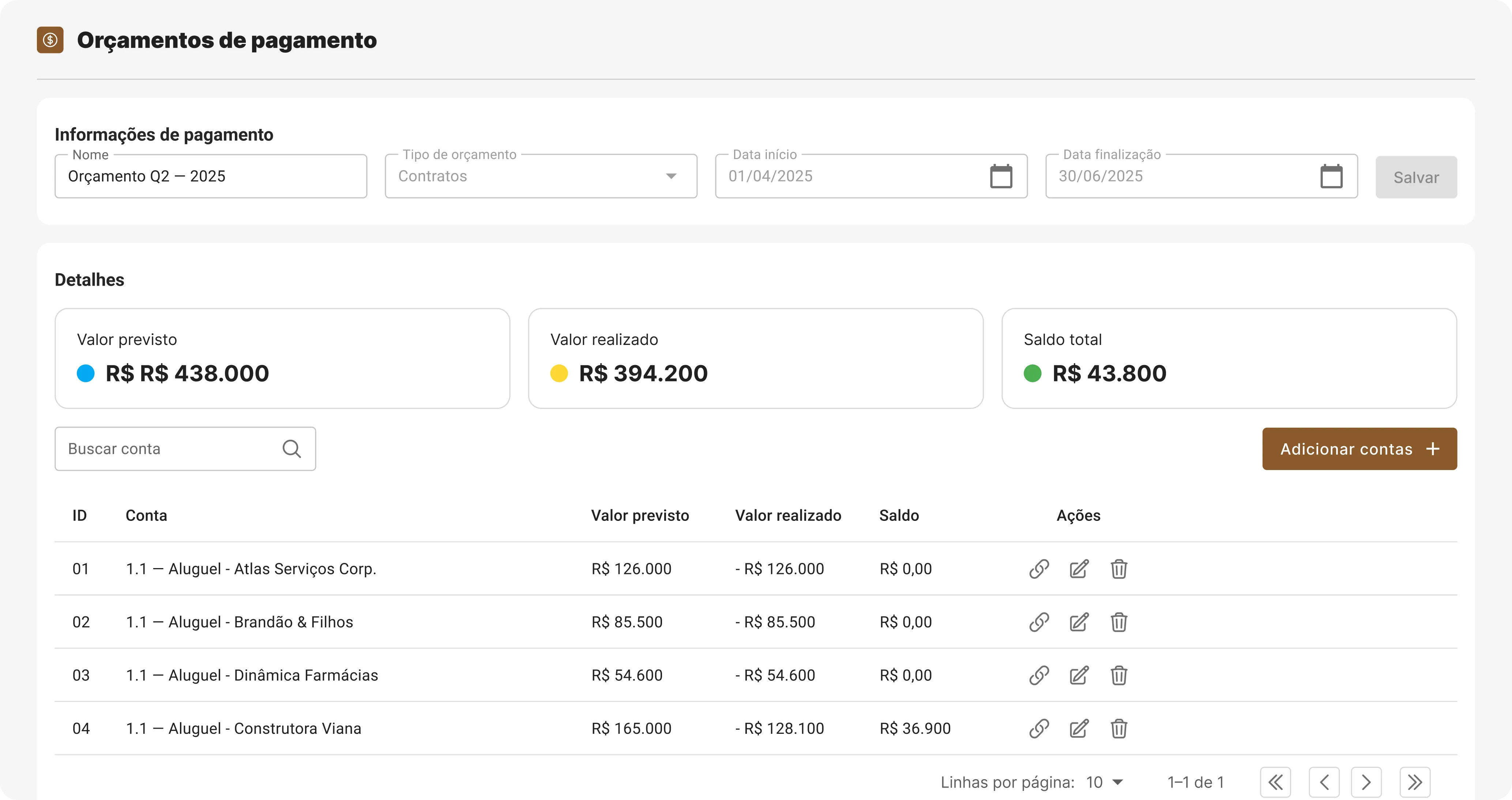Click the Conta column header
Image resolution: width=1512 pixels, height=800 pixels.
click(146, 515)
